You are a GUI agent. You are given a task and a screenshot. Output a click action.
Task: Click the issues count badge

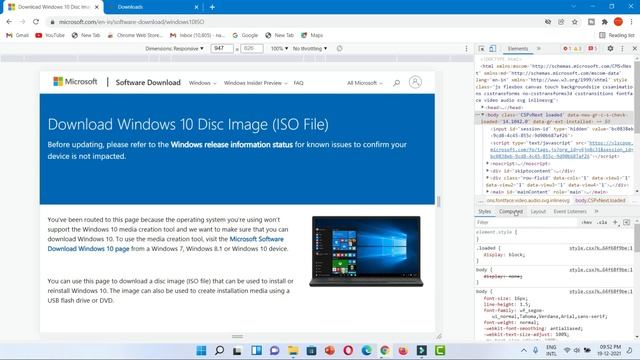click(x=593, y=49)
